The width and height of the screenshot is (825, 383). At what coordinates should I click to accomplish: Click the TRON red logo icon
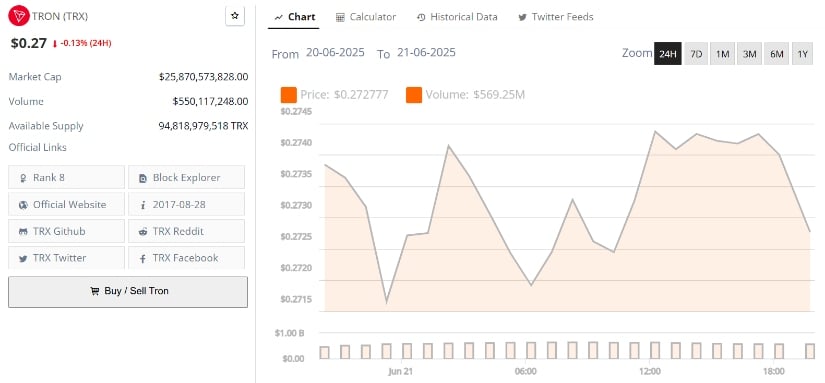(20, 16)
